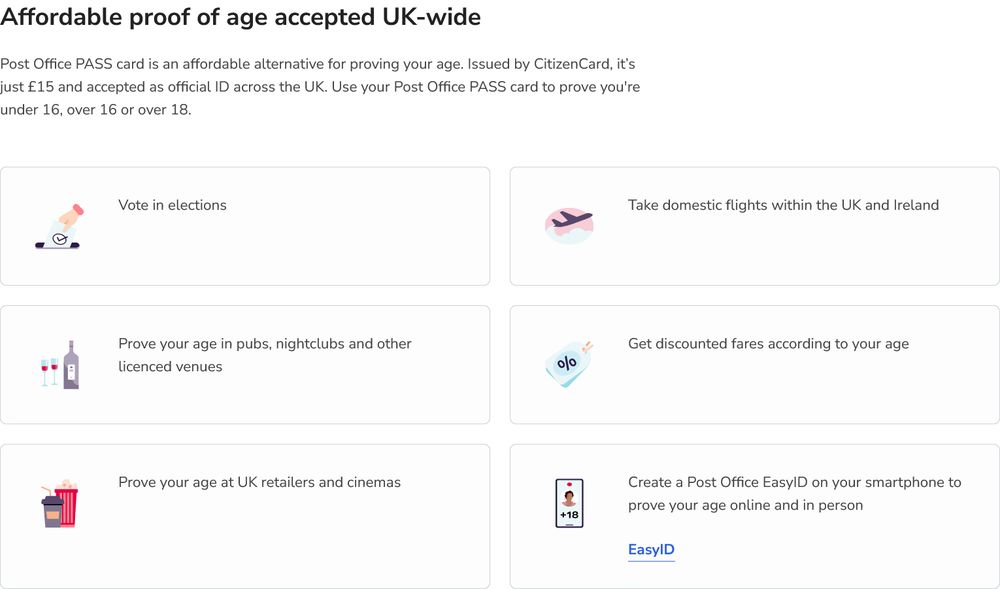Click 'Prove your age at UK retailers' text

click(259, 482)
